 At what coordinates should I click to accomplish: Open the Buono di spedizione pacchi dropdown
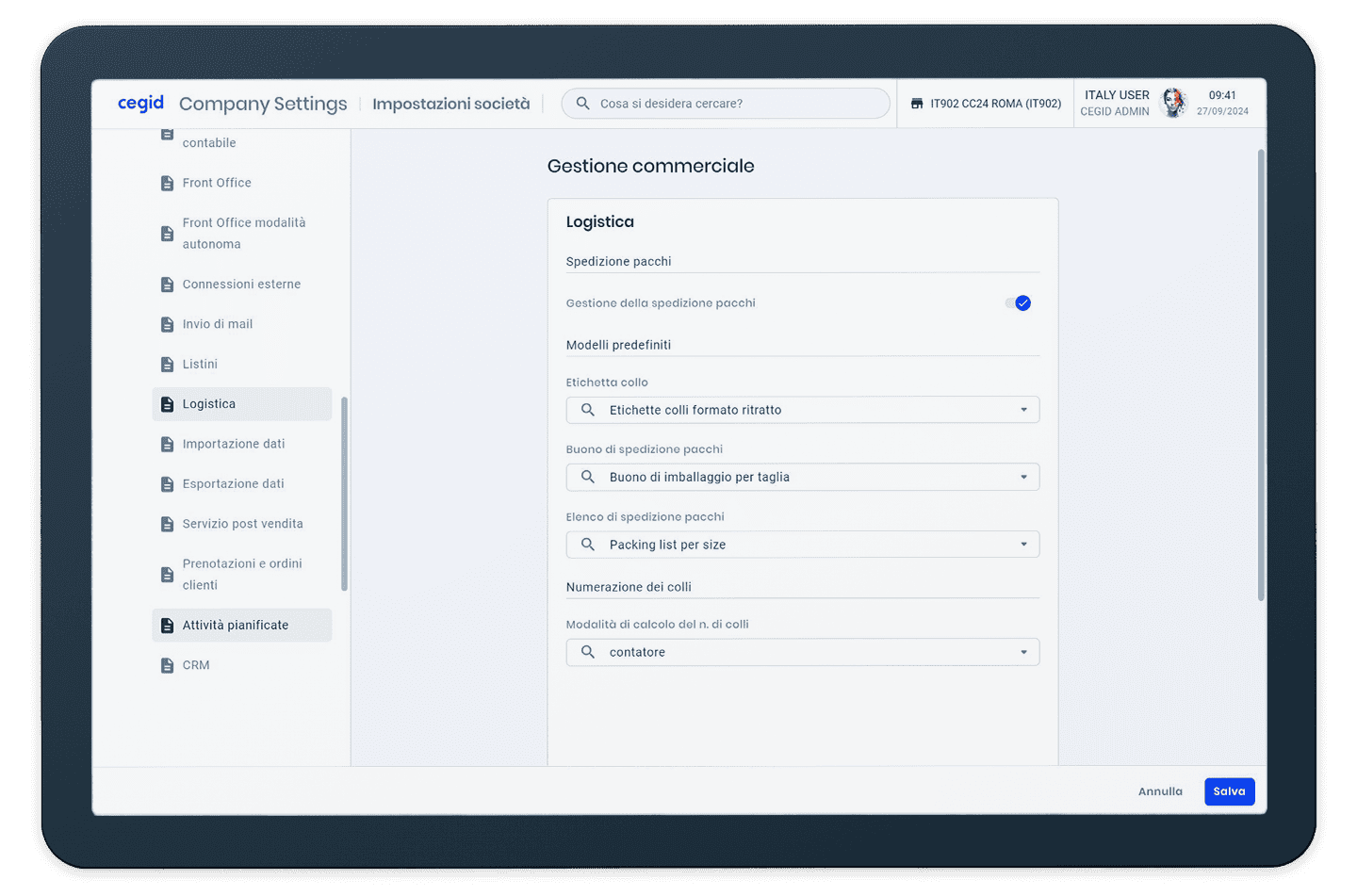(x=1023, y=477)
